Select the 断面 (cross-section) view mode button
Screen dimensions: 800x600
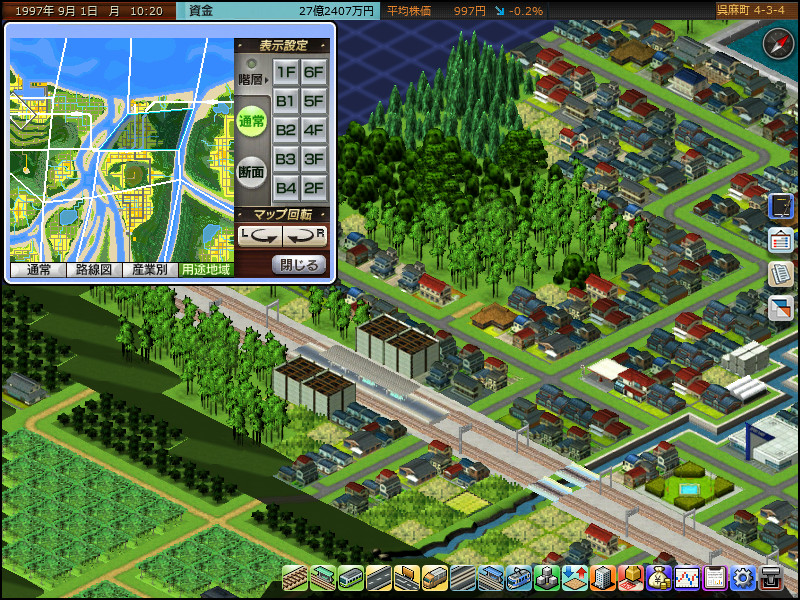click(x=252, y=172)
